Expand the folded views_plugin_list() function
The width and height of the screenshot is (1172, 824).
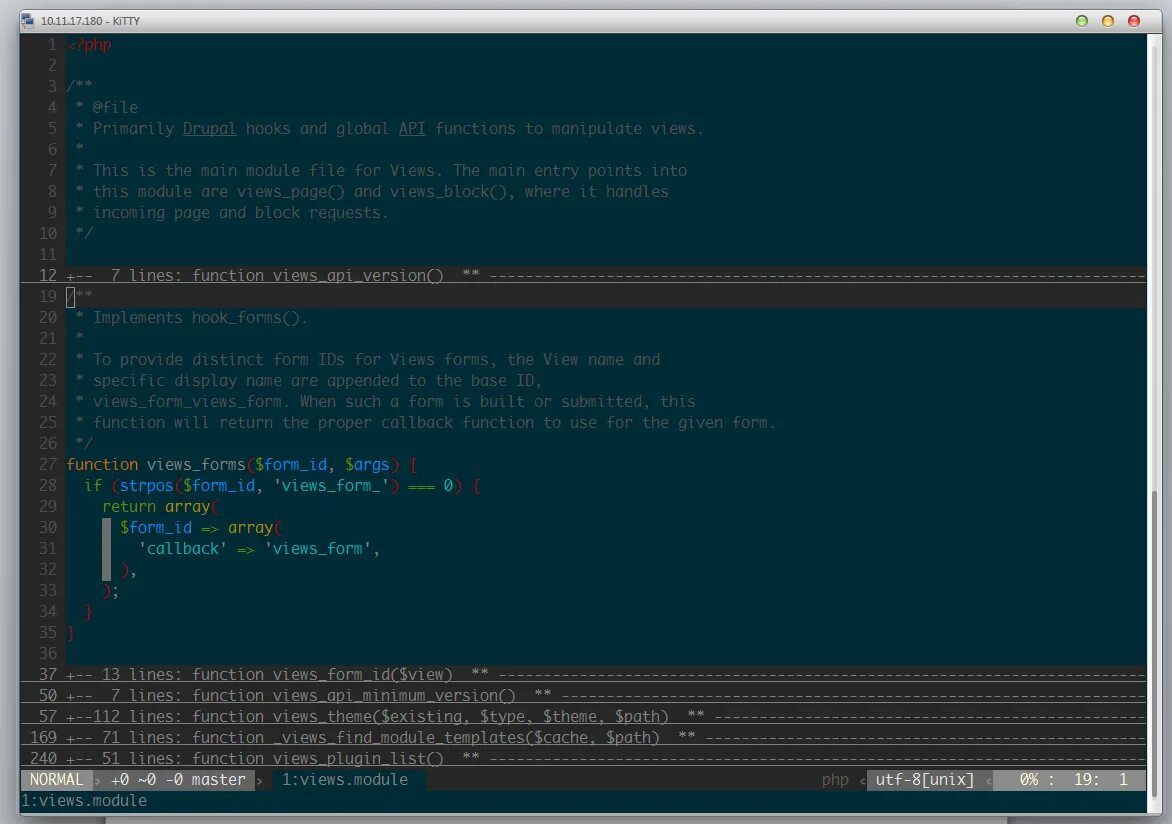(x=583, y=758)
